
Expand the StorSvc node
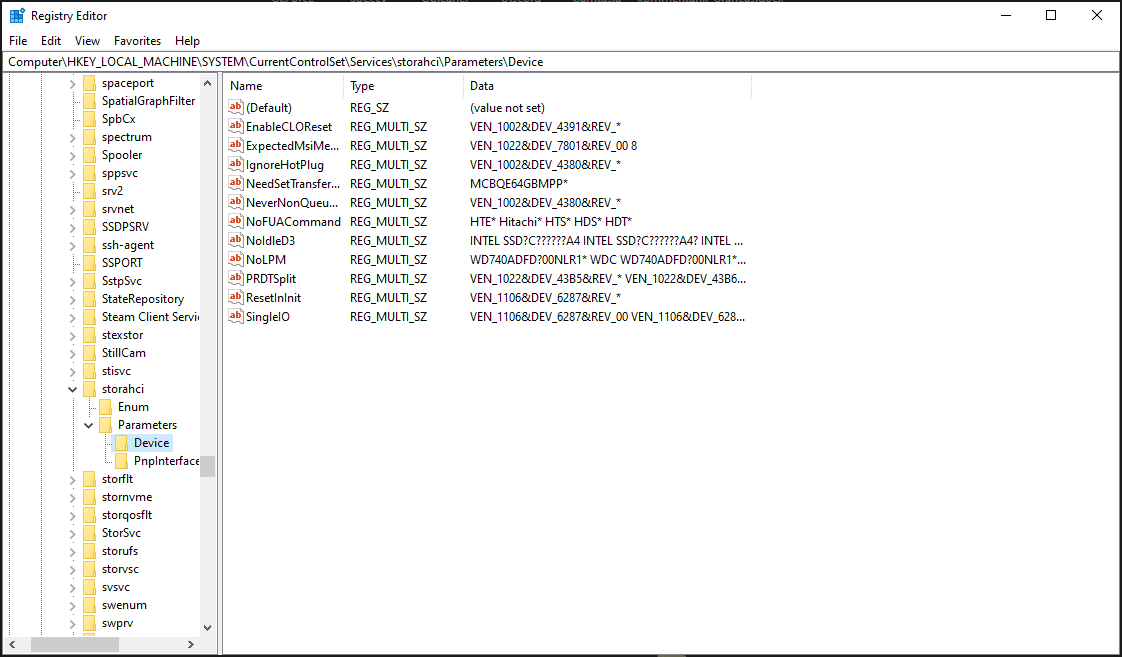72,532
